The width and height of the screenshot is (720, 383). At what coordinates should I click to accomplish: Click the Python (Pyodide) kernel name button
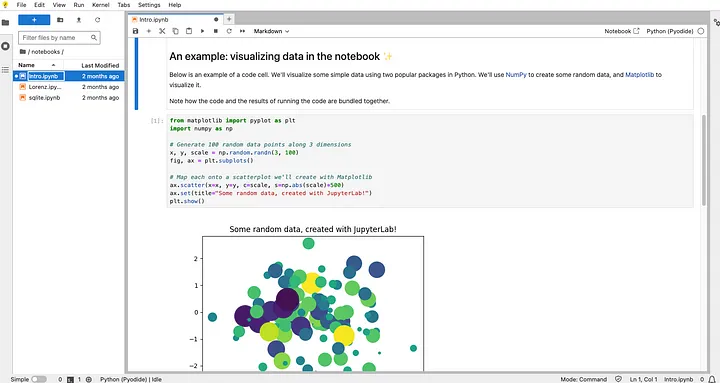tap(670, 31)
